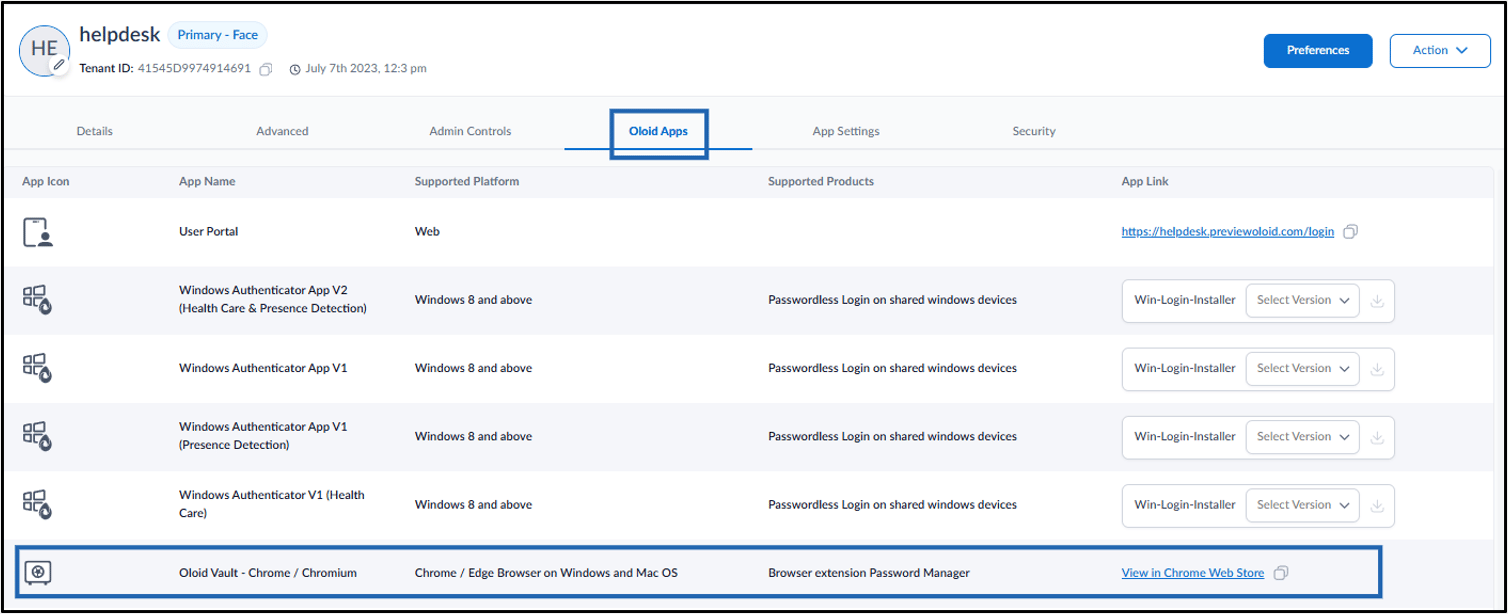The width and height of the screenshot is (1508, 614).
Task: Open the helpdesk.previewoloid.com login link
Action: click(x=1228, y=231)
